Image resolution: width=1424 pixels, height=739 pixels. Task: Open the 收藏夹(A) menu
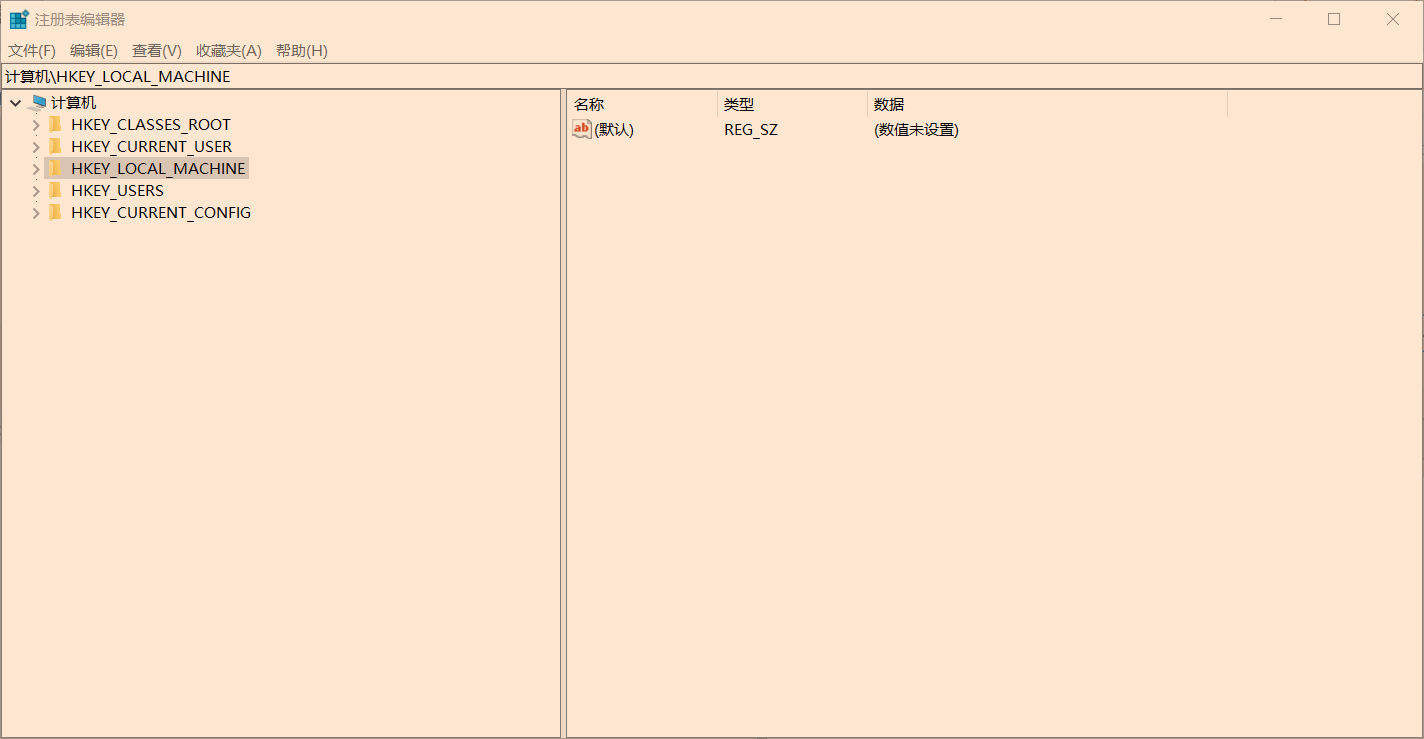pyautogui.click(x=229, y=51)
